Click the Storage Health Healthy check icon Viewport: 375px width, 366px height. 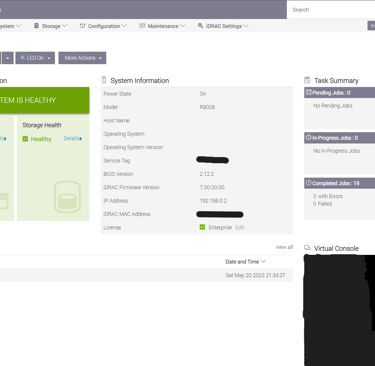click(25, 139)
